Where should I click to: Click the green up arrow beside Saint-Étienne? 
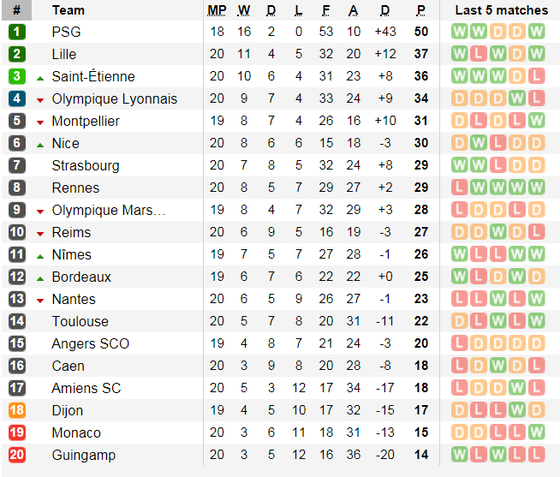[x=40, y=79]
